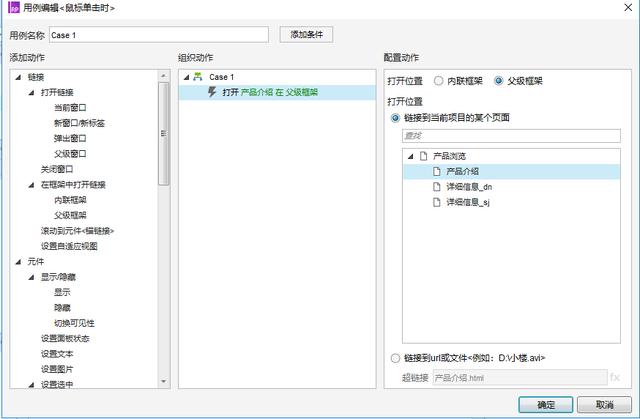Add the 设置自适应视图 action
640x419 pixels.
pos(69,246)
